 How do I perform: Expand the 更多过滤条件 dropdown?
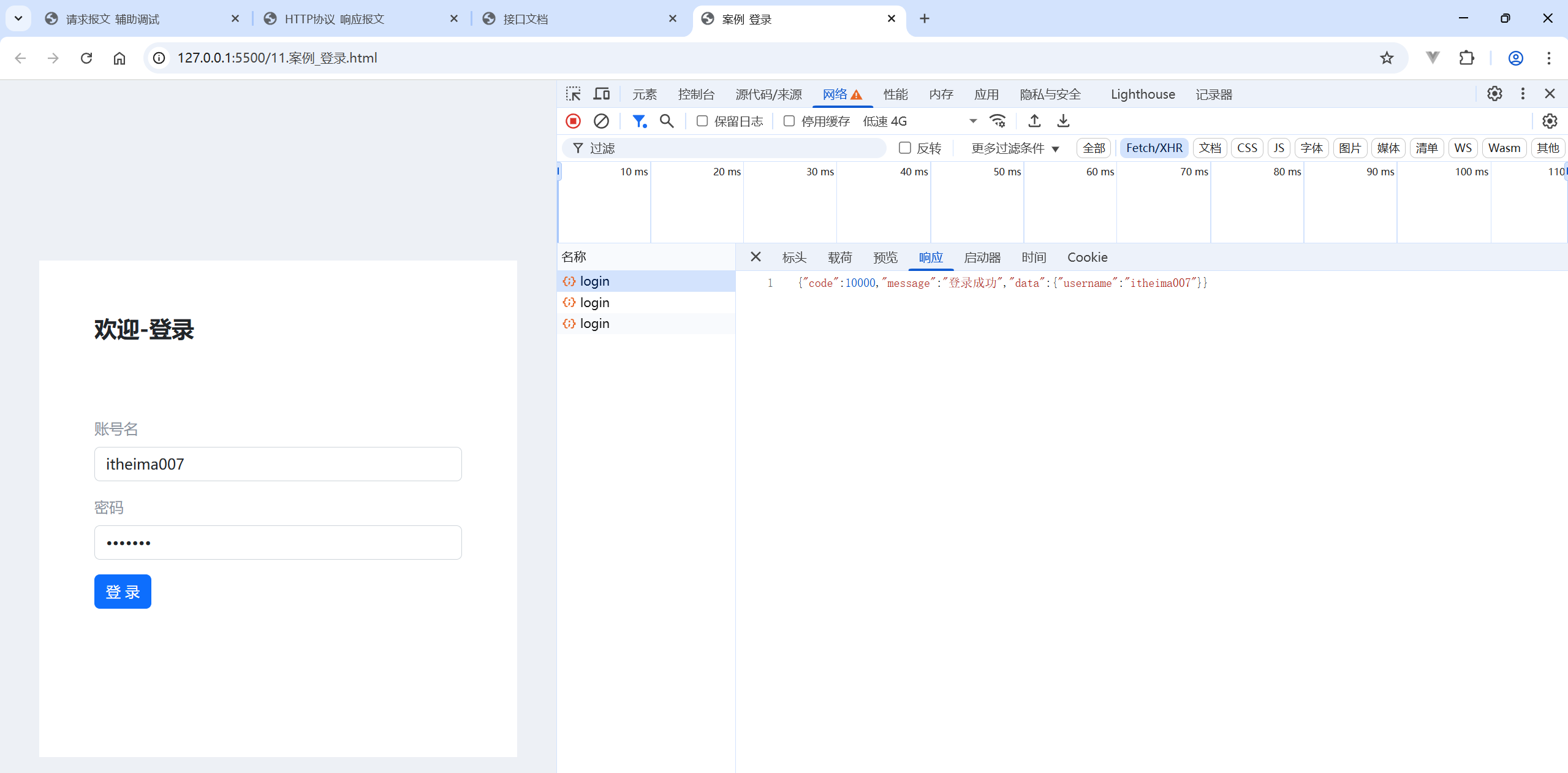point(1015,148)
